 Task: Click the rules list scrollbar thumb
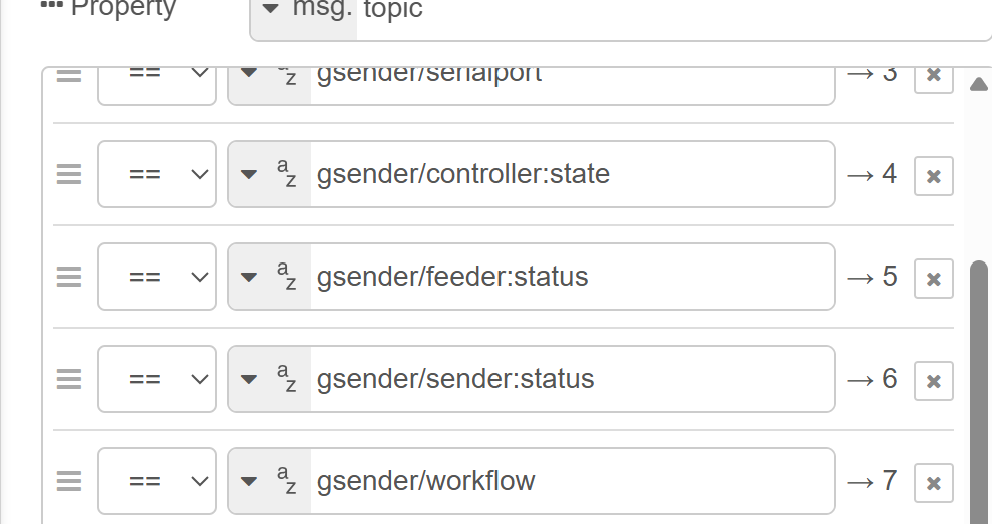click(x=979, y=390)
